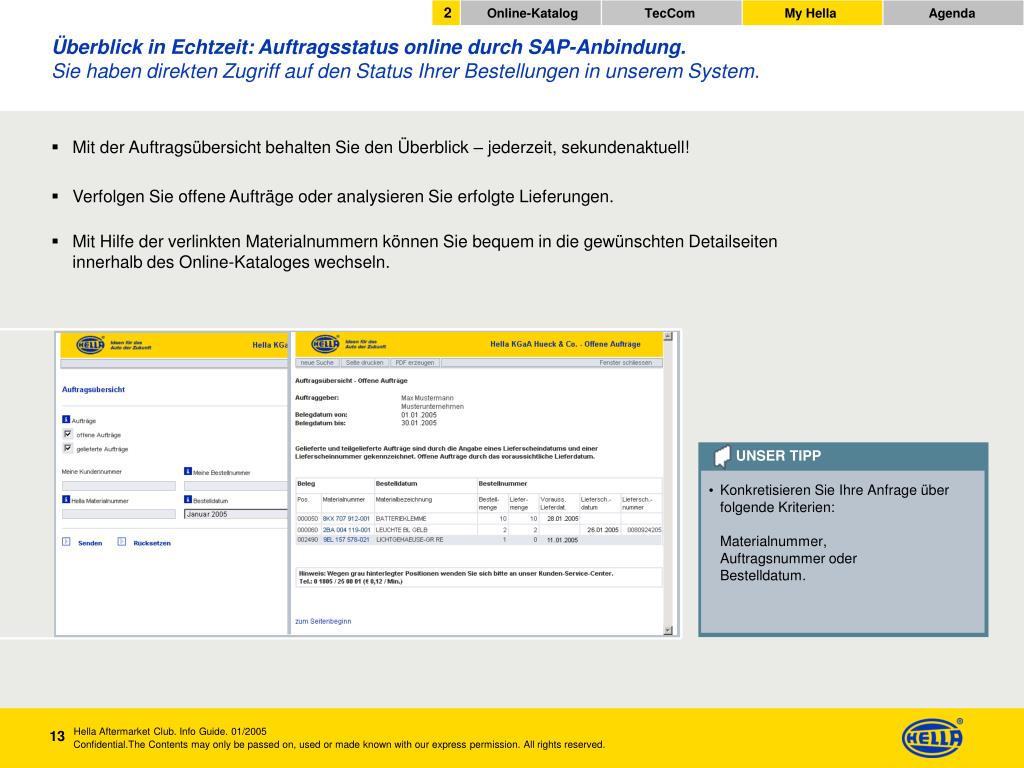Click the Bestelldatum column header
The height and width of the screenshot is (768, 1024).
tap(396, 483)
